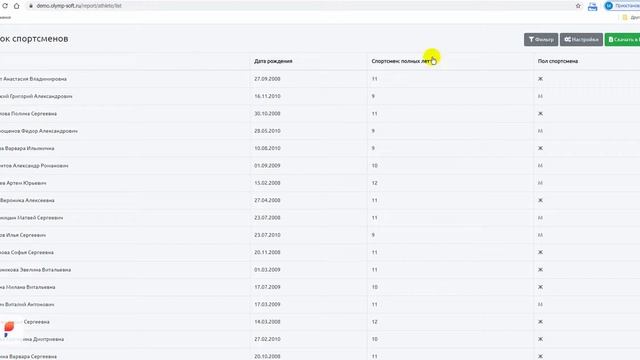
Task: Click gender Ж in Софья Сергеевна's row
Action: click(540, 253)
